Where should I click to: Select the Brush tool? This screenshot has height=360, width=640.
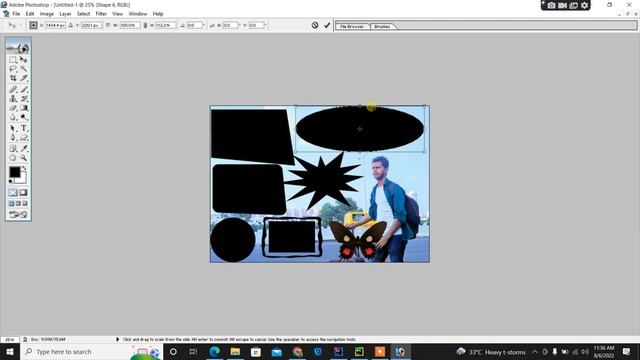click(x=24, y=89)
